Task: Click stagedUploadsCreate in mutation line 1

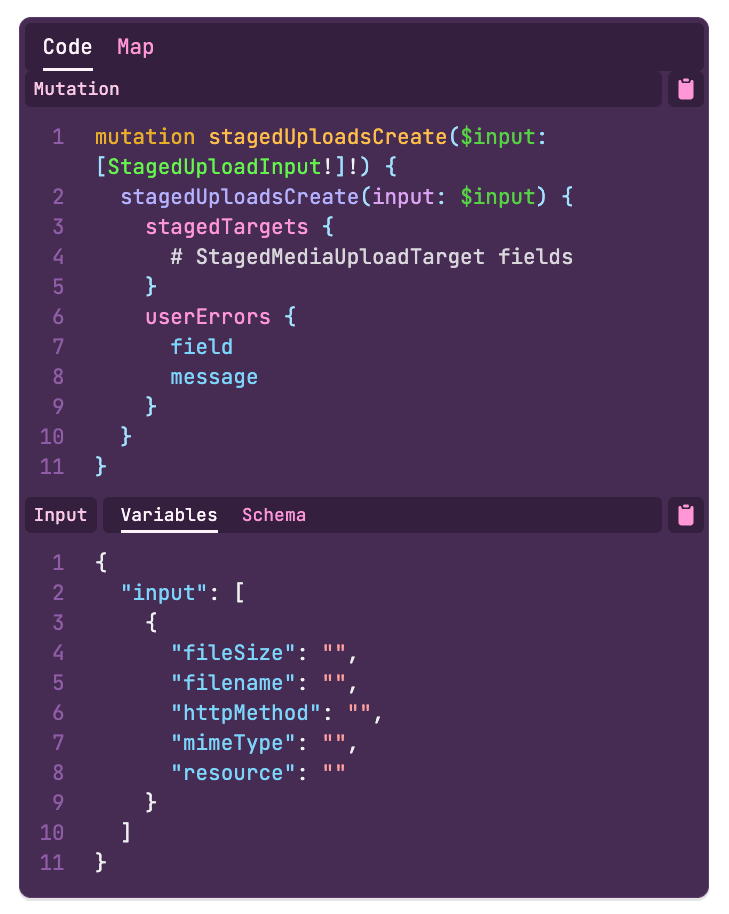Action: click(328, 137)
